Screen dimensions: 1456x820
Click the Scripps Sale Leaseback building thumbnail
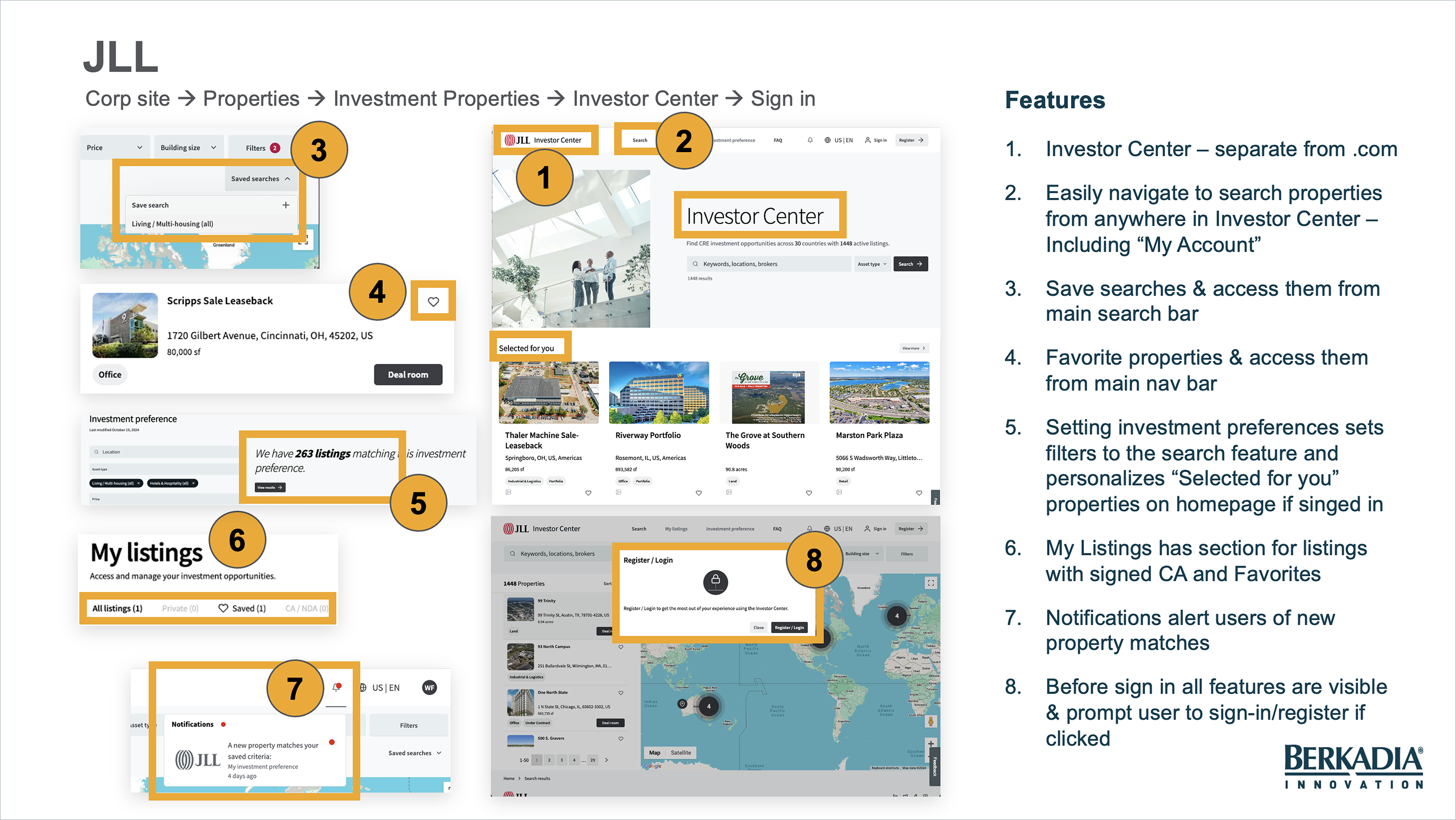pos(125,325)
